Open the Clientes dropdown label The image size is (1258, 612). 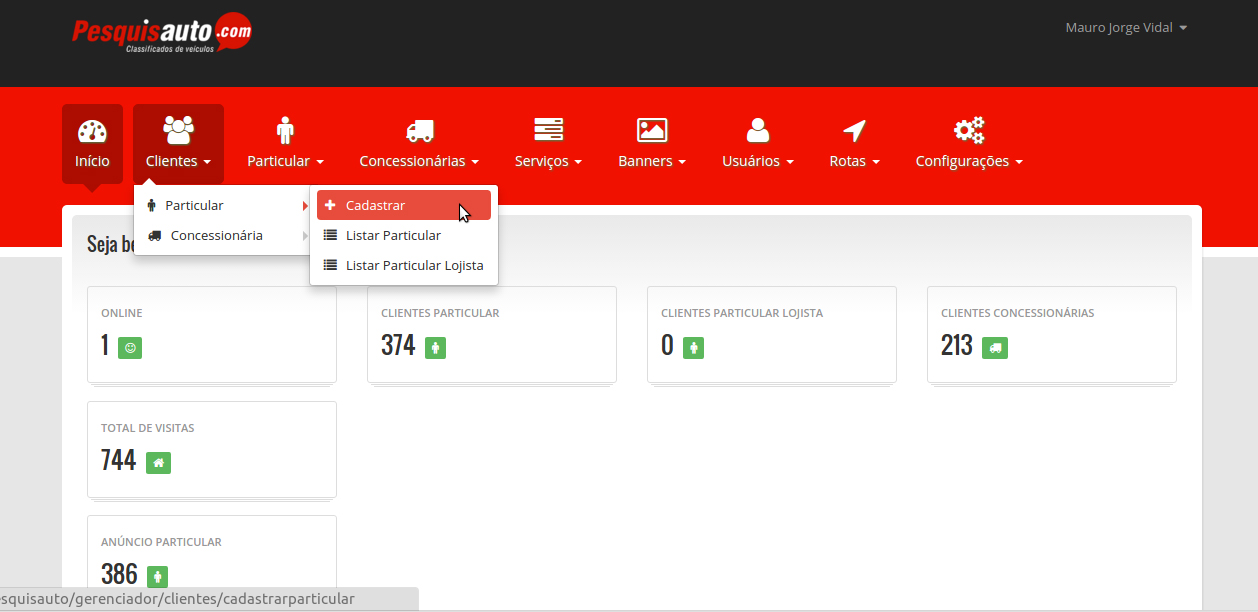click(178, 161)
